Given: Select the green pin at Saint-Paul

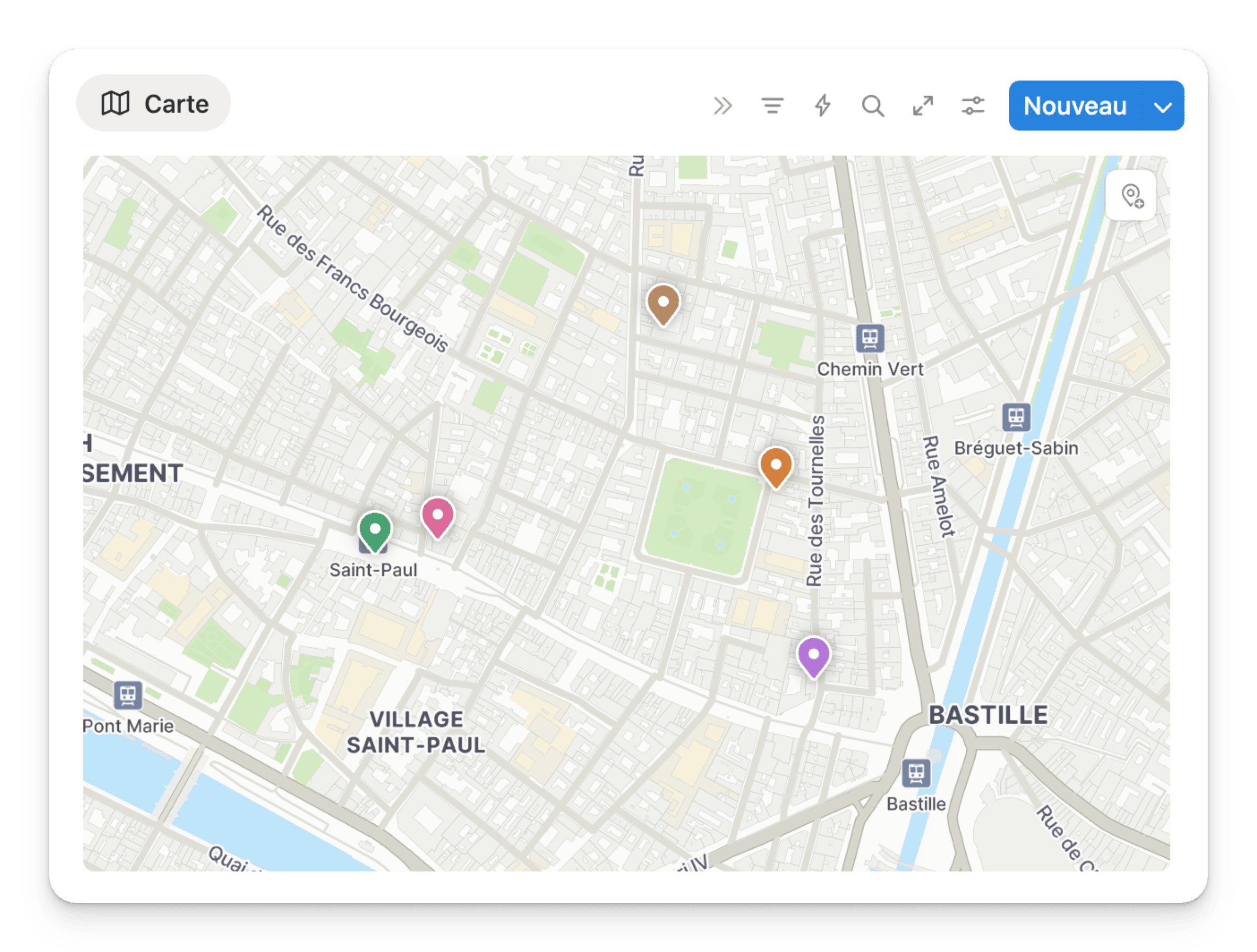Looking at the screenshot, I should click(374, 530).
